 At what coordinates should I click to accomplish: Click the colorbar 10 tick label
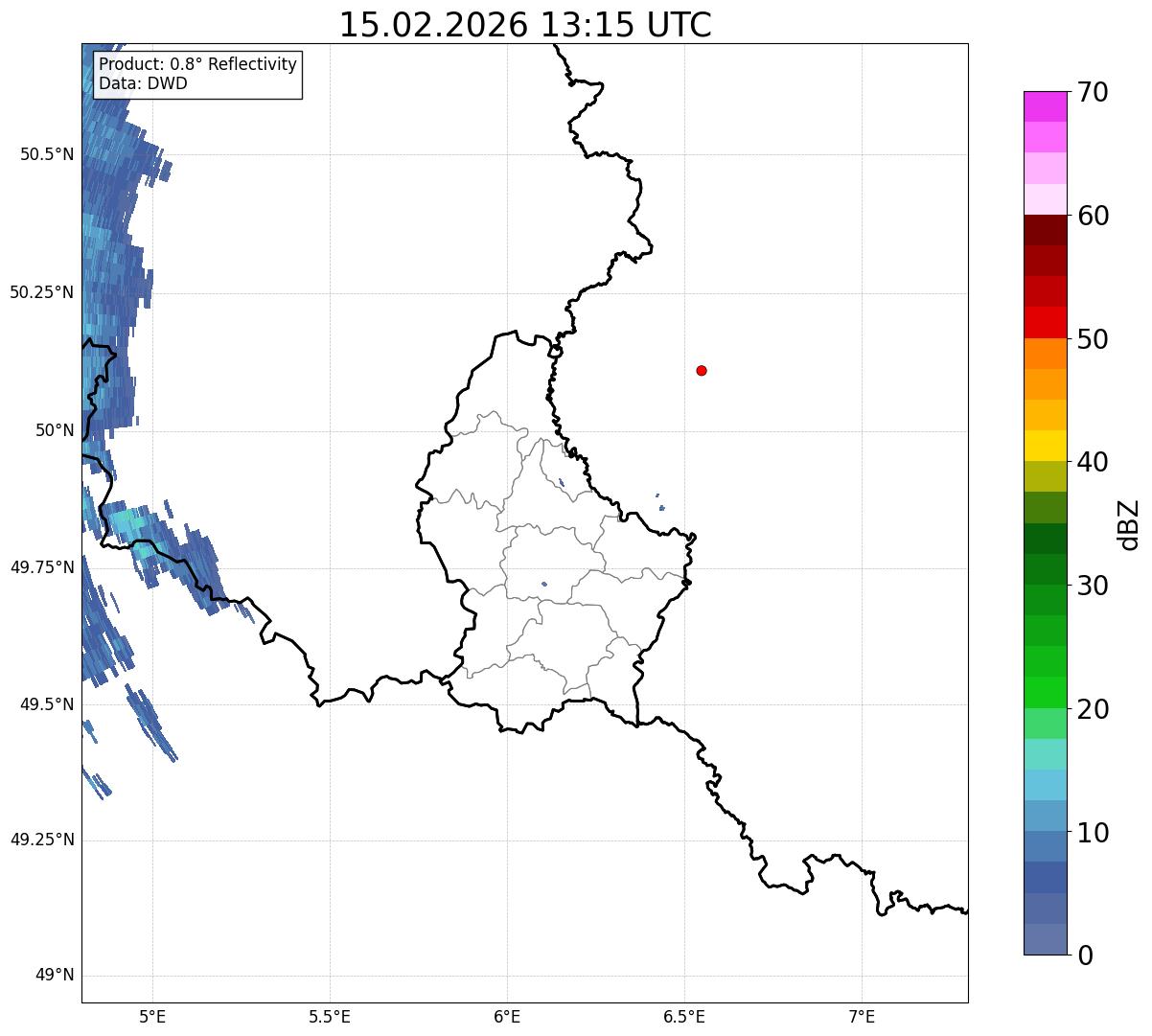[1093, 832]
